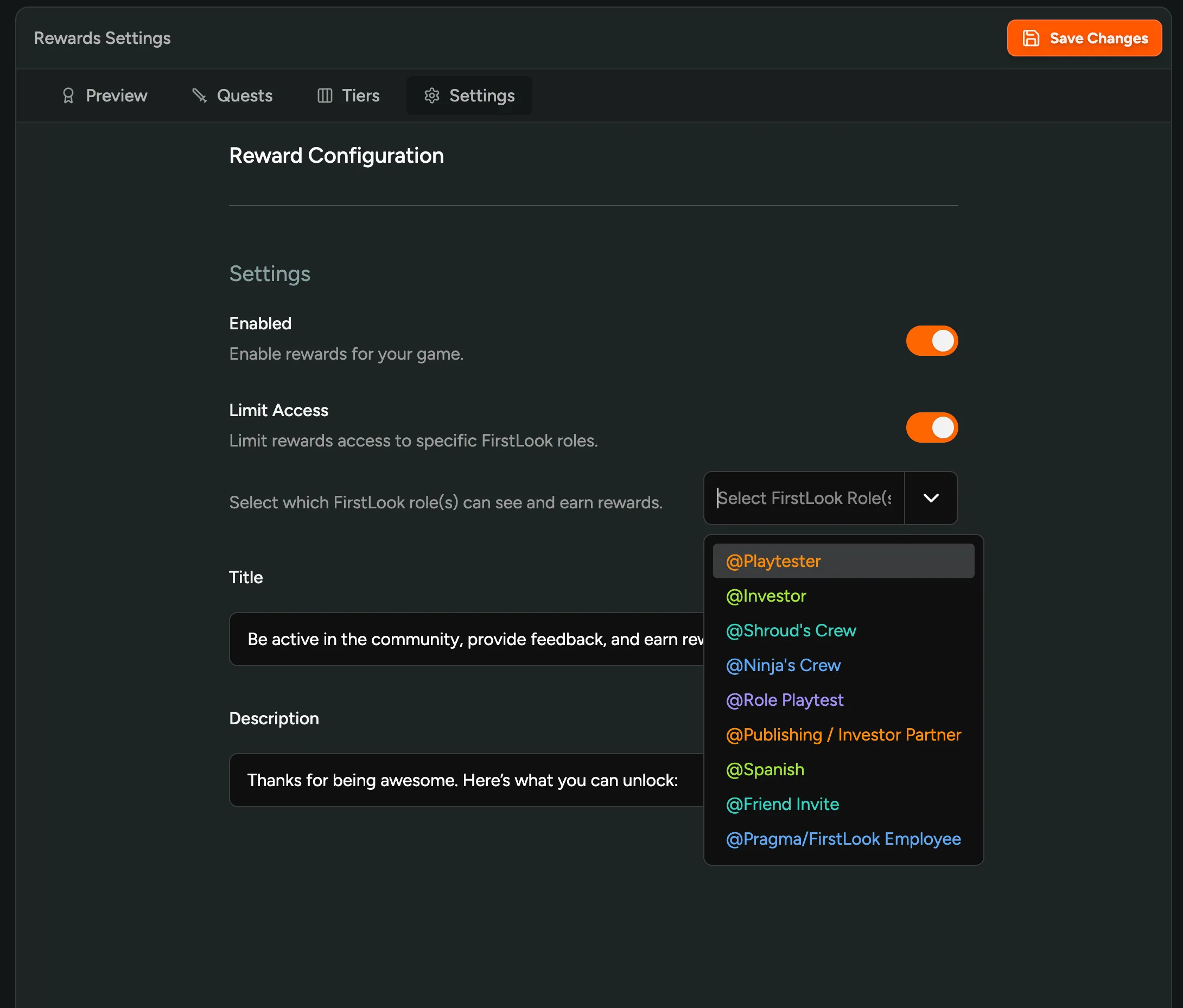This screenshot has width=1183, height=1008.
Task: Click the floppy disk save icon
Action: point(1031,38)
